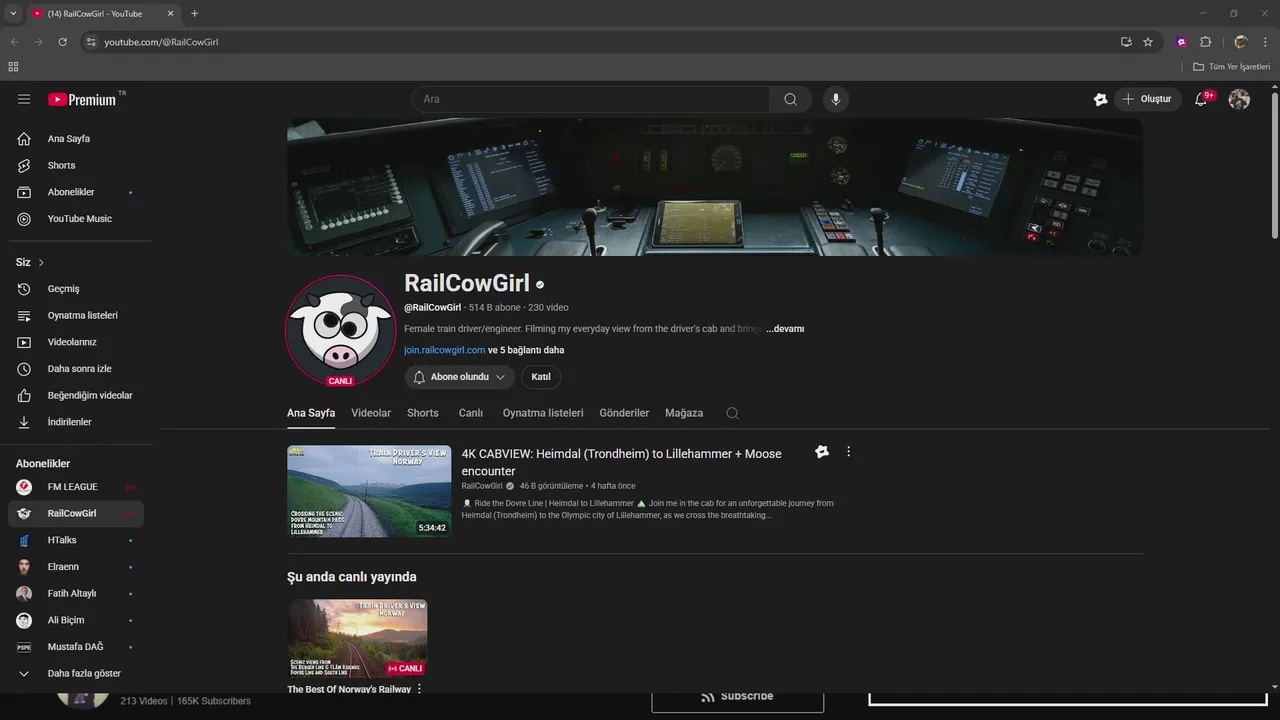Open Mustafa DAĞ channel subscription
1280x720 pixels.
pos(76,647)
